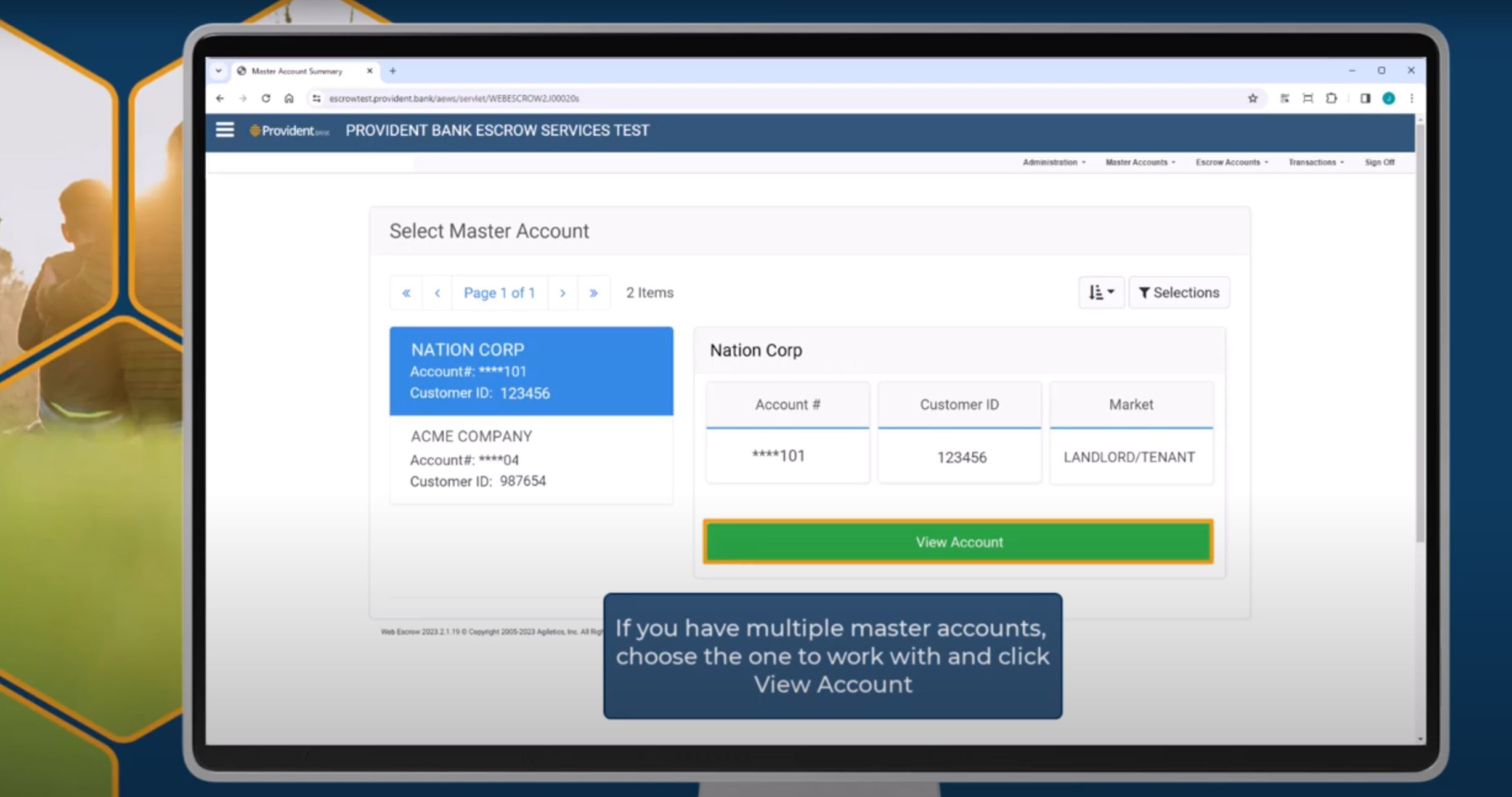Open a new browser tab with plus

click(392, 71)
